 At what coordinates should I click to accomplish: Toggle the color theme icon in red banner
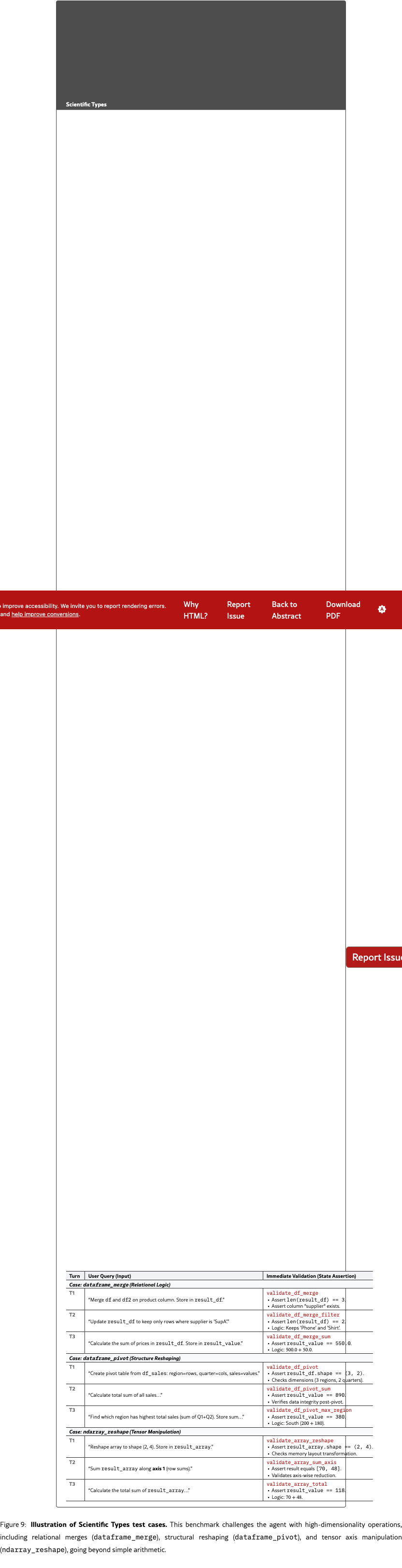(x=381, y=609)
